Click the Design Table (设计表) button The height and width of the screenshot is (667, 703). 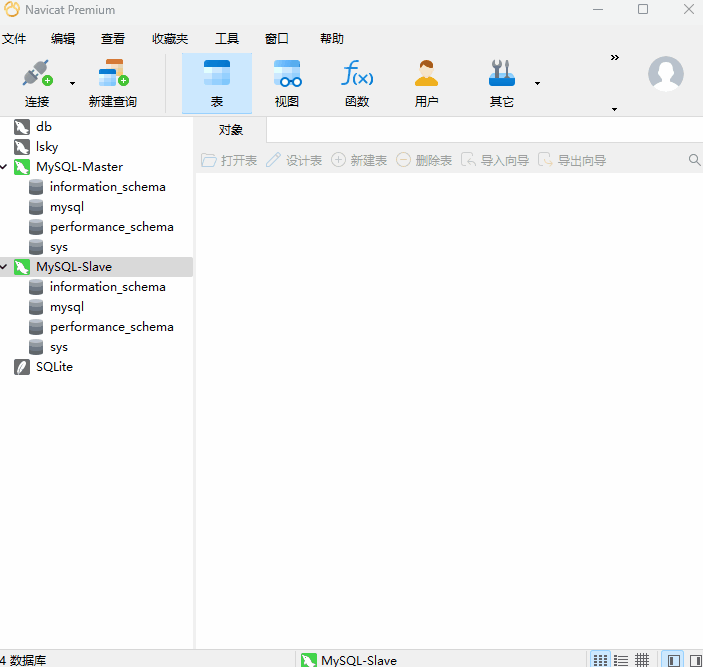coord(294,160)
